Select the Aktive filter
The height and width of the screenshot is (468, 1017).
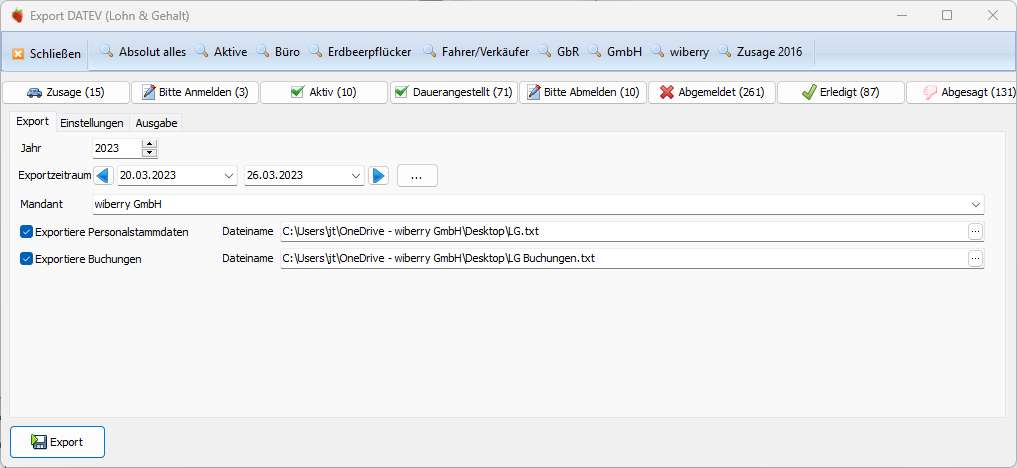click(222, 52)
